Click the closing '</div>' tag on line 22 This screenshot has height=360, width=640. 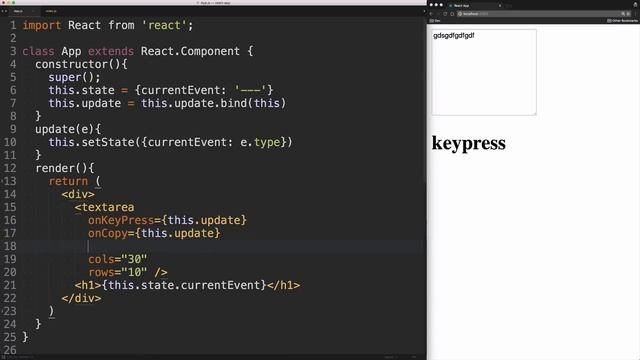81,298
